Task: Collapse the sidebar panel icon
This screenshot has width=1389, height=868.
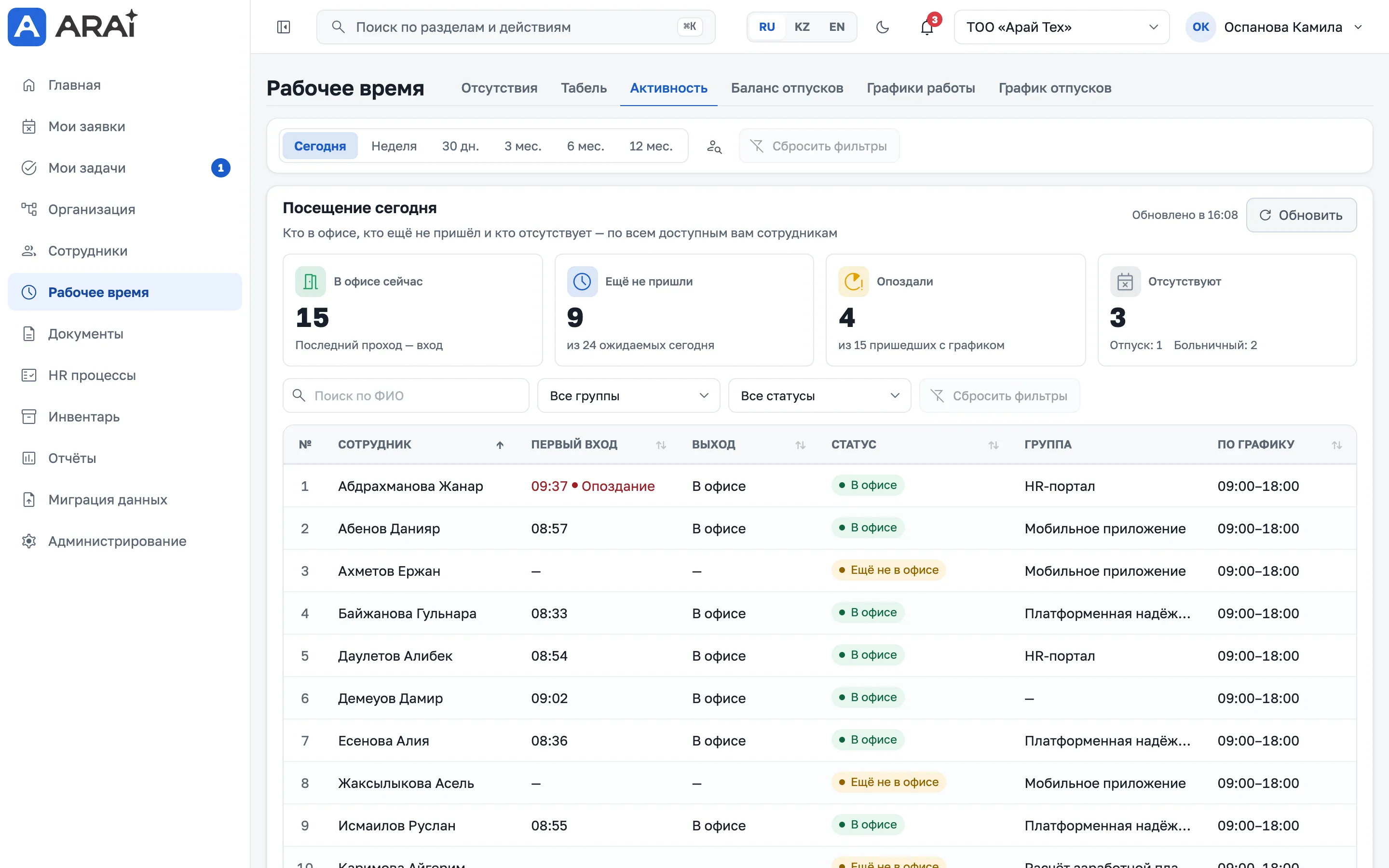Action: [284, 27]
